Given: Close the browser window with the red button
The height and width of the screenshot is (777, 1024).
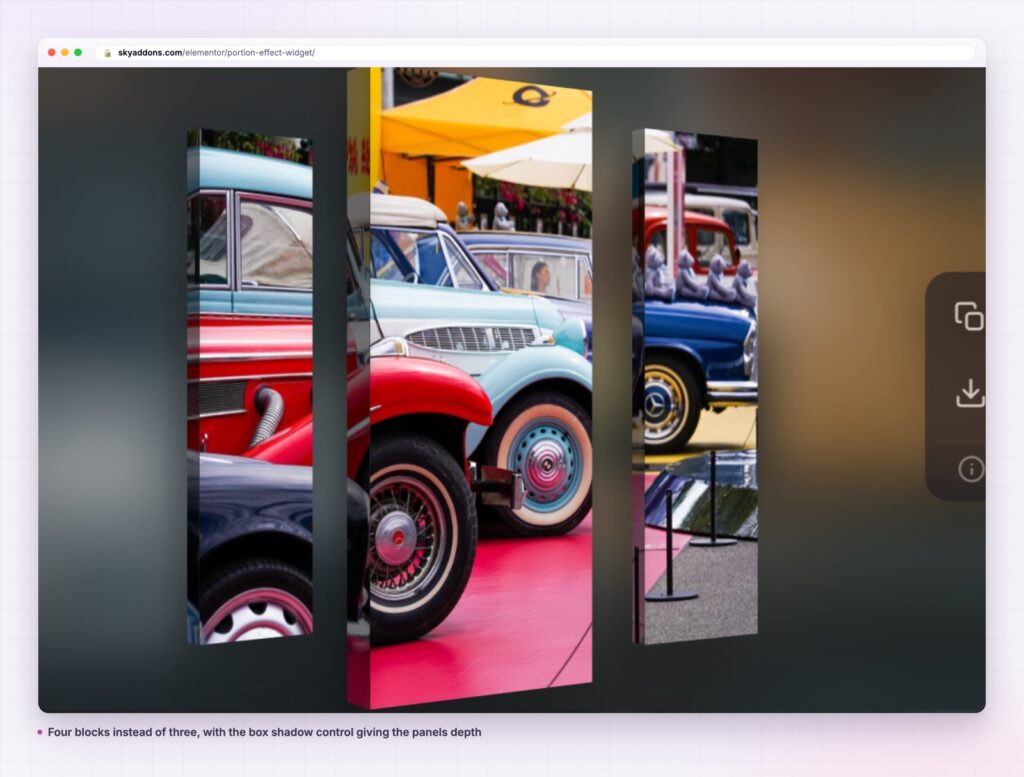Looking at the screenshot, I should coord(52,52).
